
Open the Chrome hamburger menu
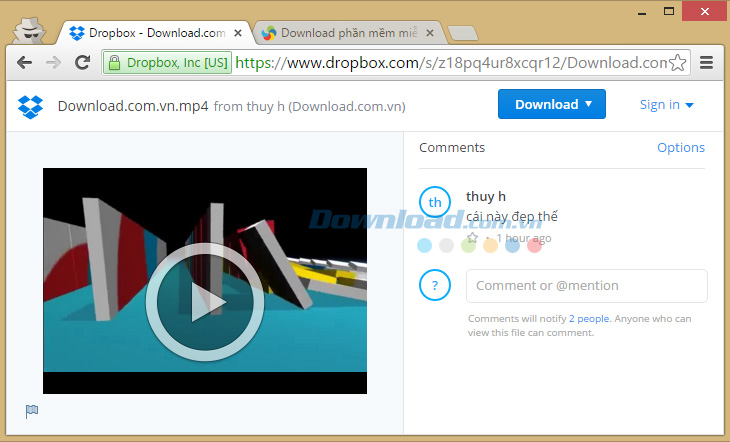coord(706,62)
